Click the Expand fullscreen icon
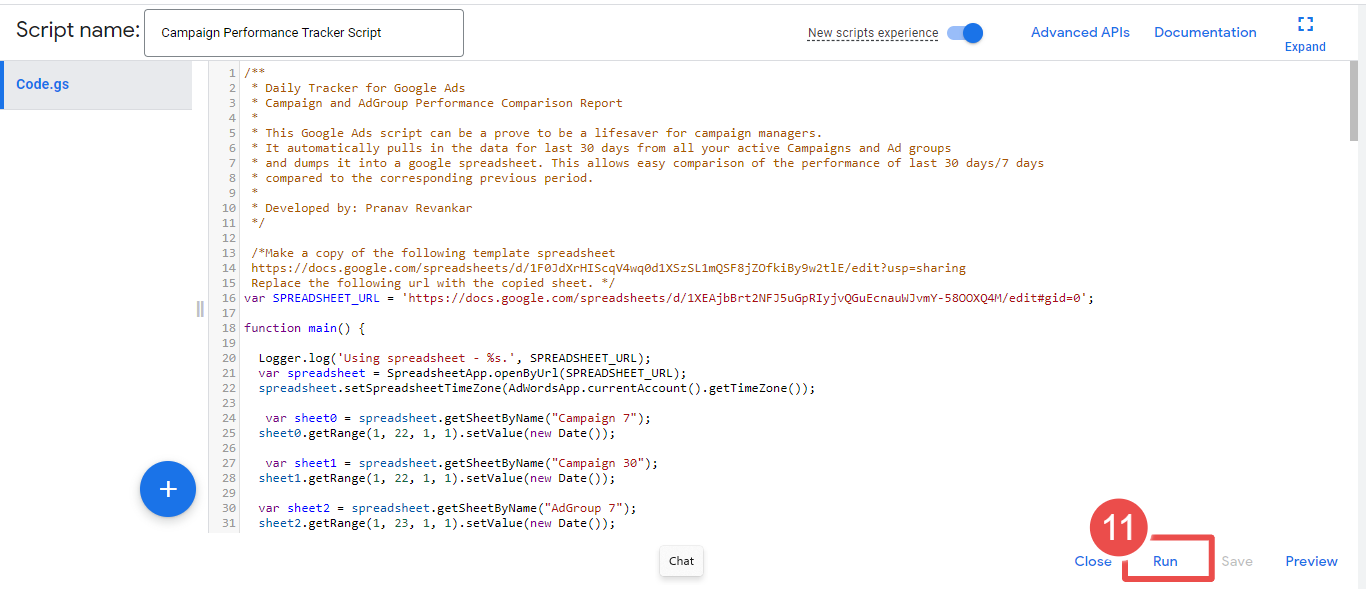 point(1305,24)
